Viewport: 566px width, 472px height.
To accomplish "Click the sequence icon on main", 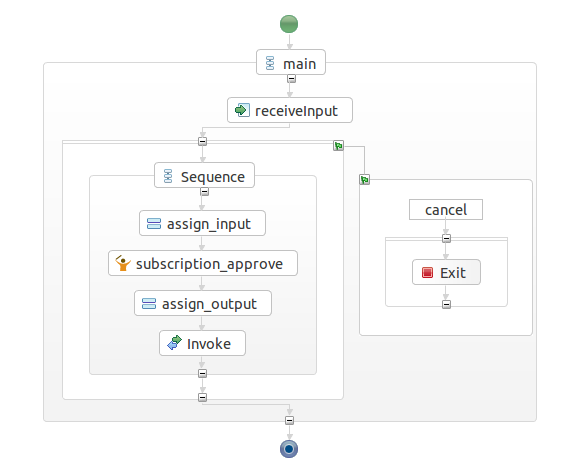I will [270, 63].
